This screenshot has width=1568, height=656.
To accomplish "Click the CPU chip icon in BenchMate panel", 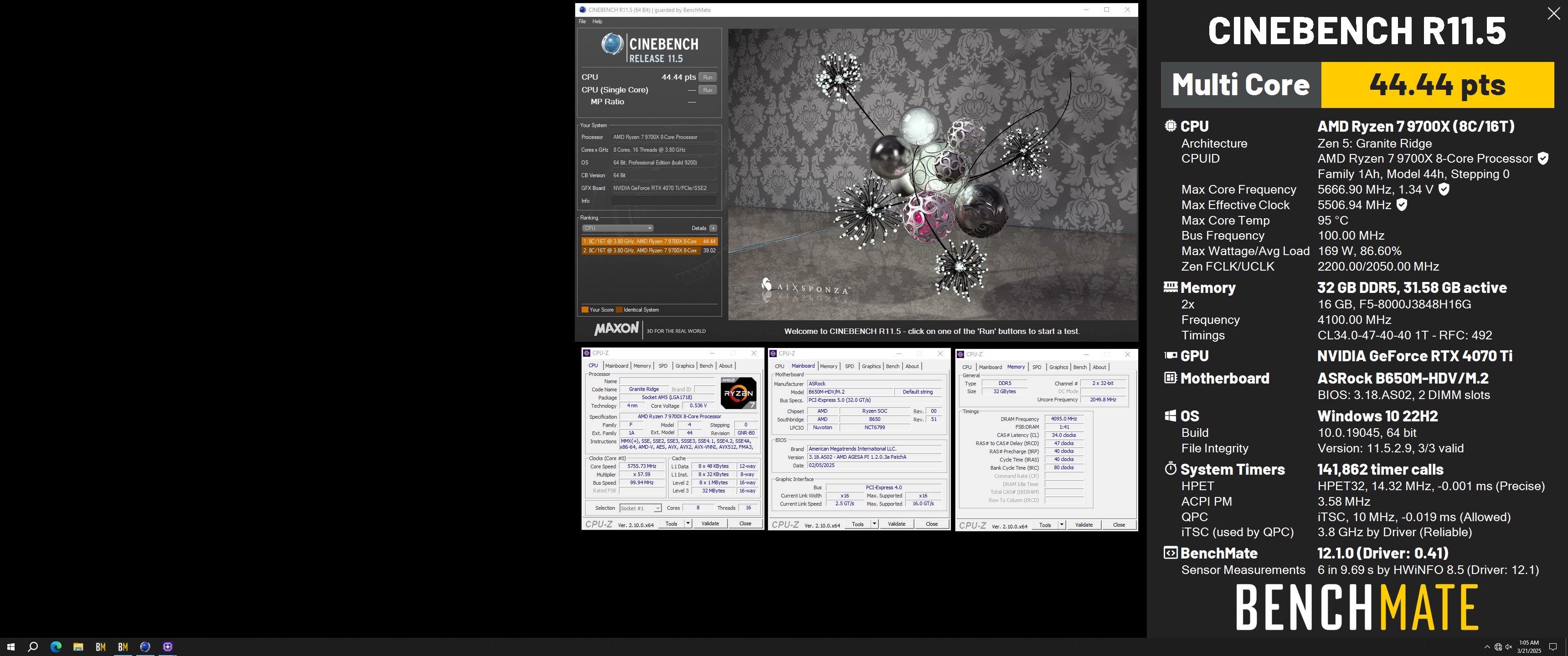I will click(1170, 126).
